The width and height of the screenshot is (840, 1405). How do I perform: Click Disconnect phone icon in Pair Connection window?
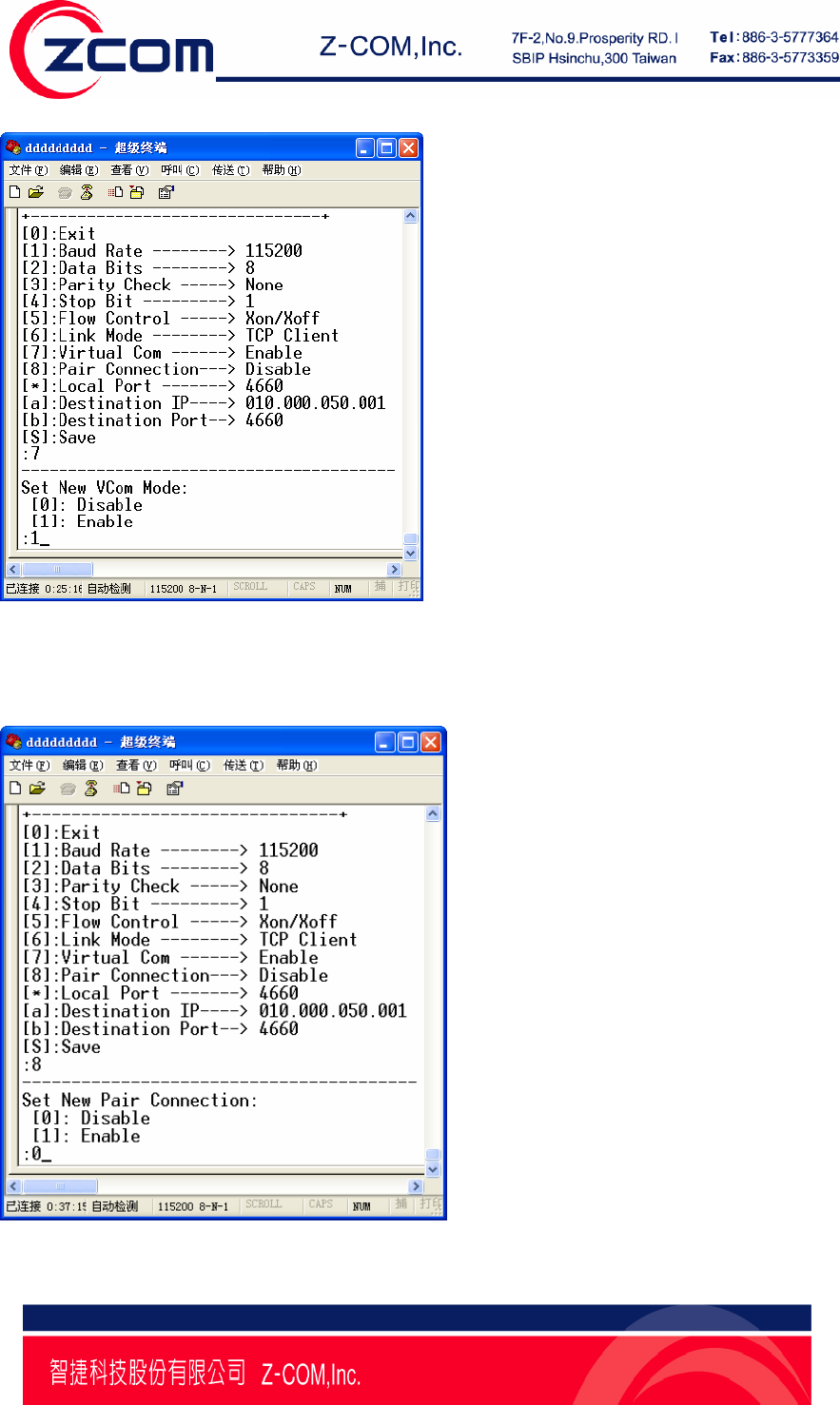[91, 788]
